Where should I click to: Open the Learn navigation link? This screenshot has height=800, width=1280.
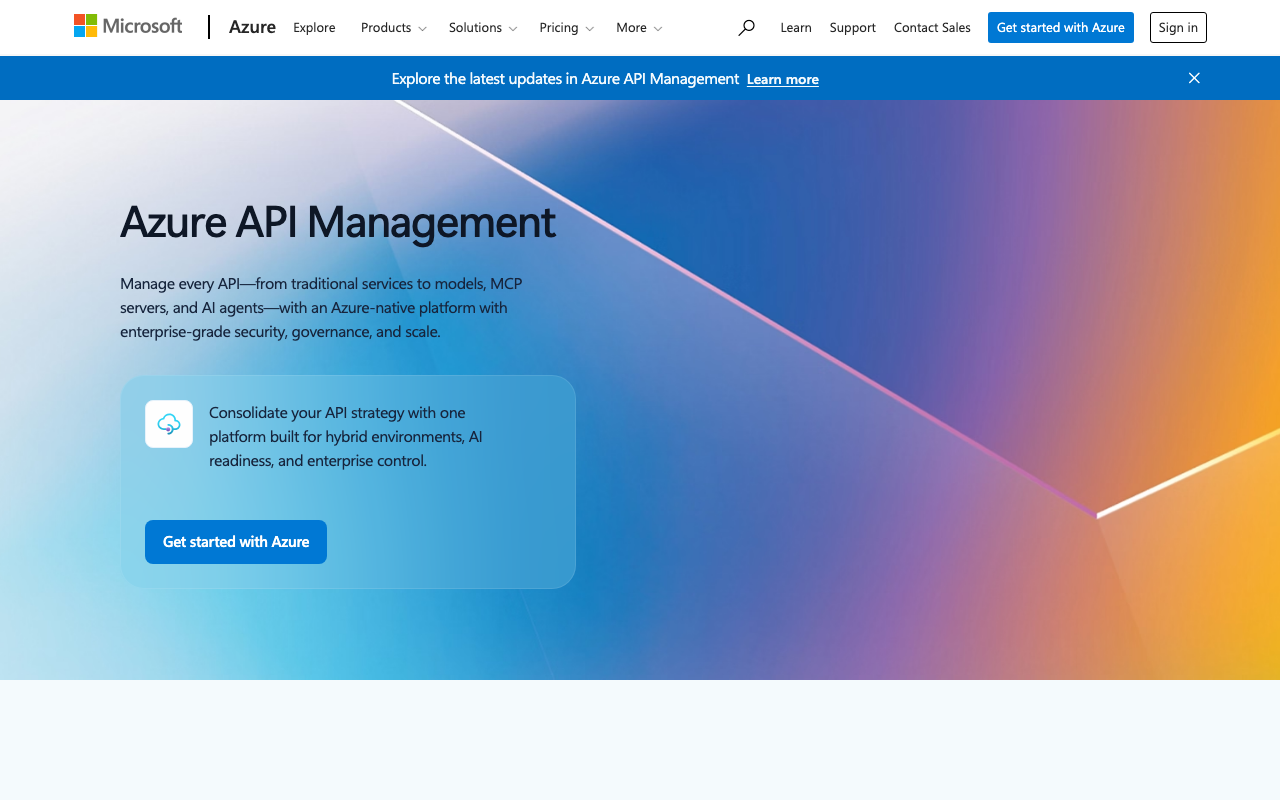pyautogui.click(x=796, y=28)
